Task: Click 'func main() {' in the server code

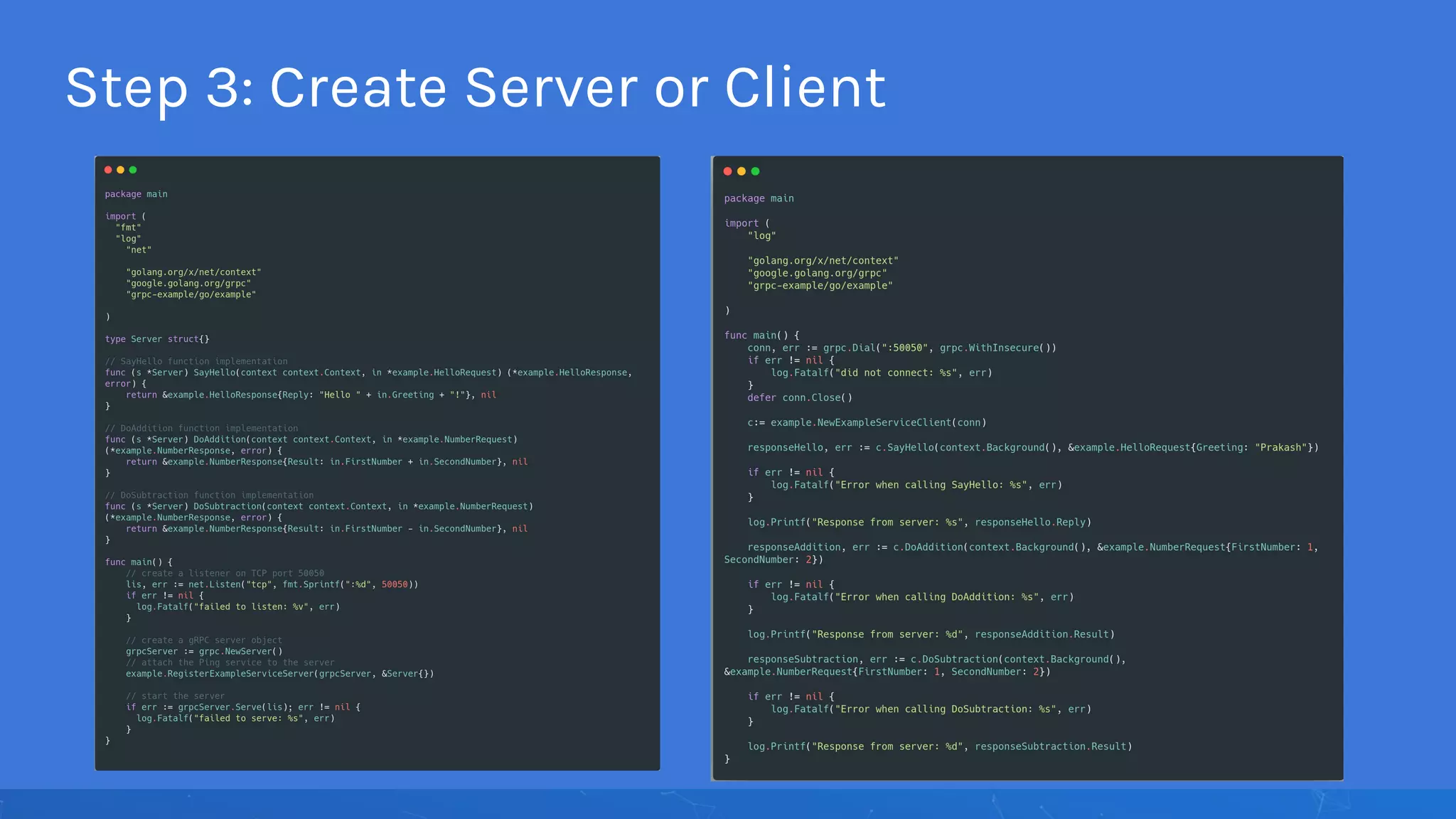Action: pyautogui.click(x=139, y=562)
